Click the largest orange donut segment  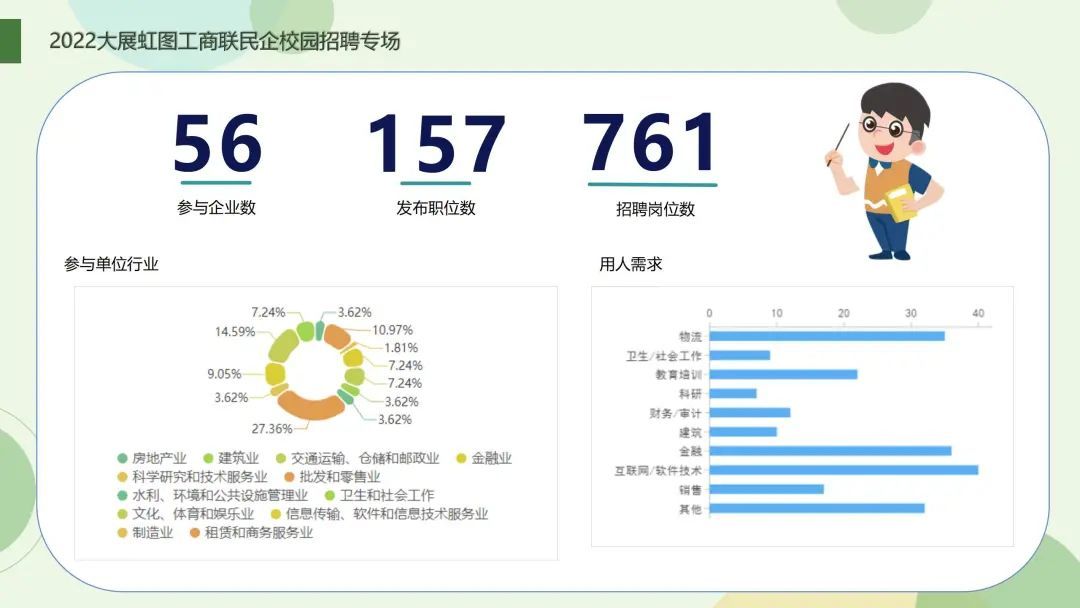311,406
